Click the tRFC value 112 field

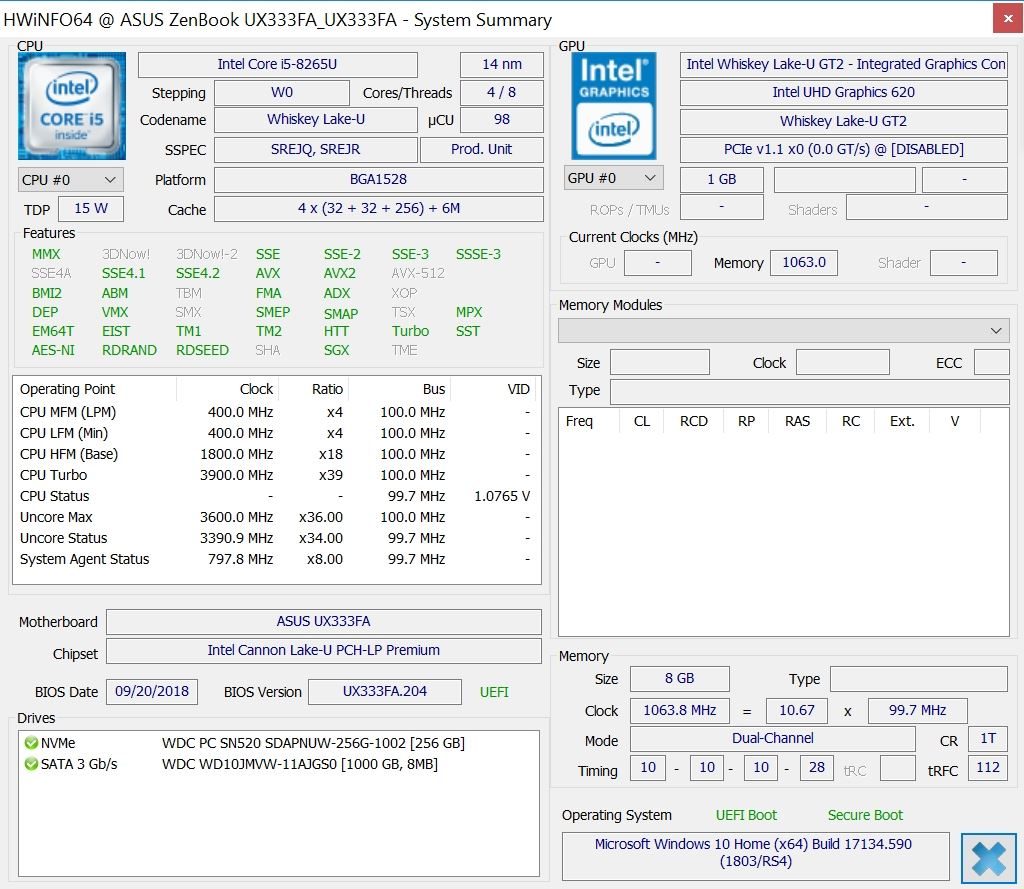tap(988, 768)
